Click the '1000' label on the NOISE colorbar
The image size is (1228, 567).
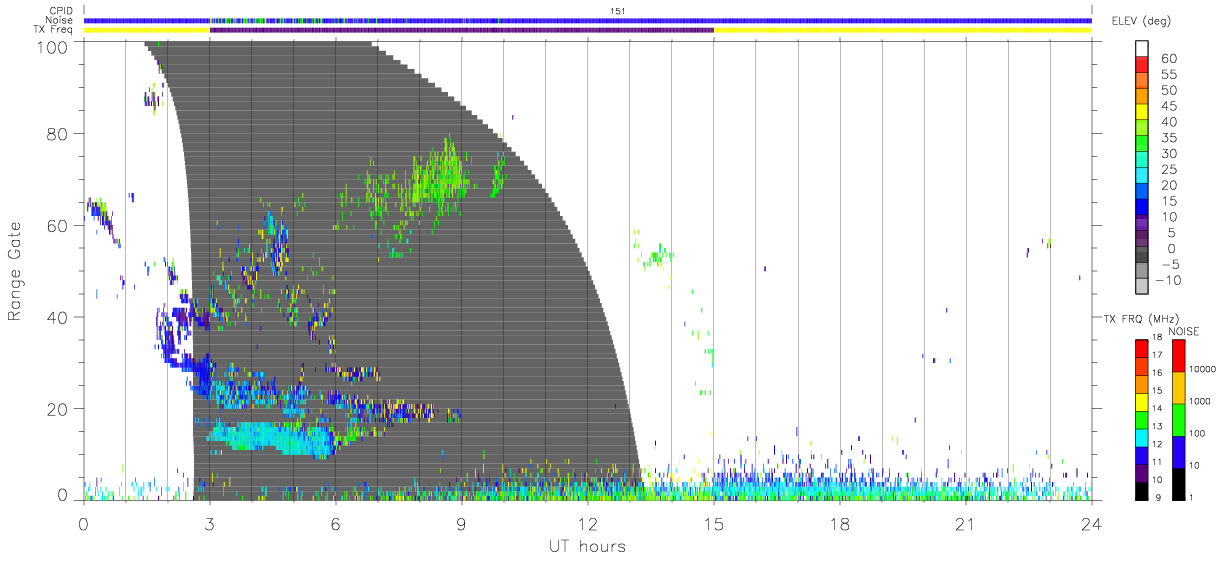pyautogui.click(x=1198, y=401)
